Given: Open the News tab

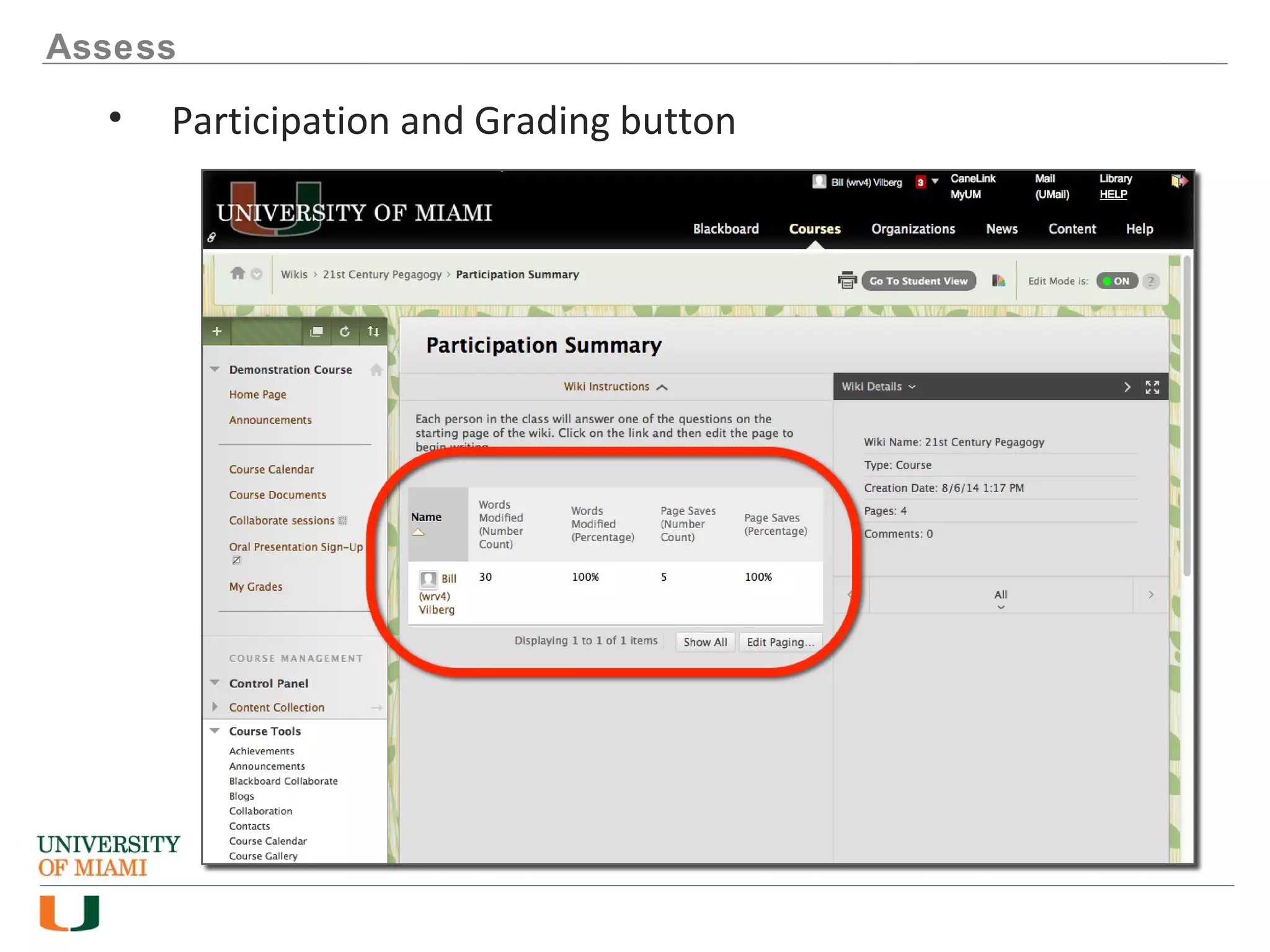Looking at the screenshot, I should tap(1001, 229).
